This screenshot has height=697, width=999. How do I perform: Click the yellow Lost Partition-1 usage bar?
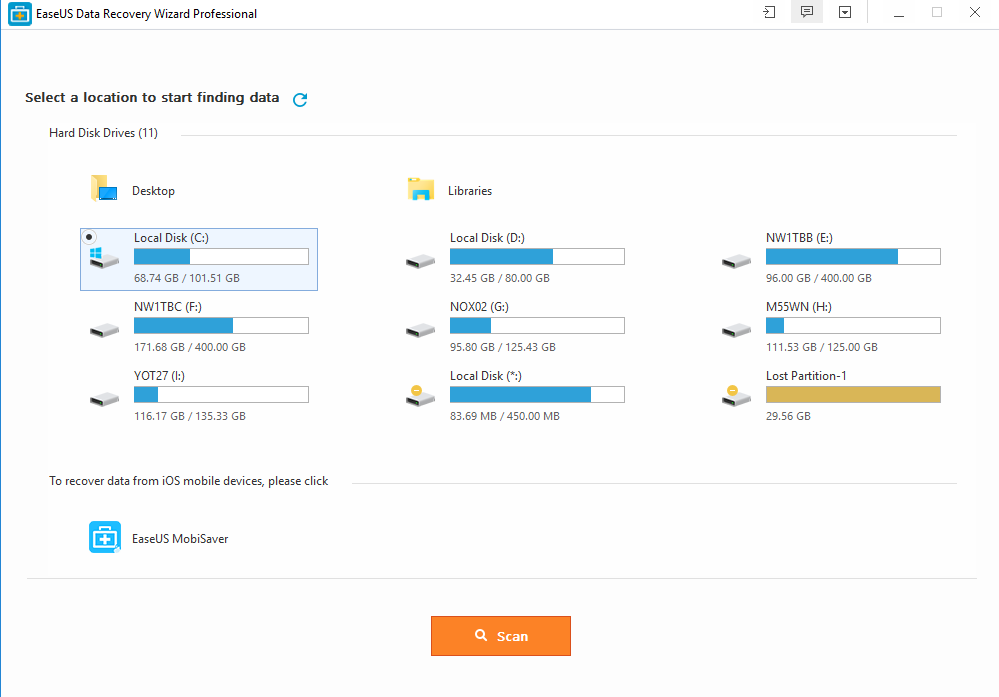[852, 394]
